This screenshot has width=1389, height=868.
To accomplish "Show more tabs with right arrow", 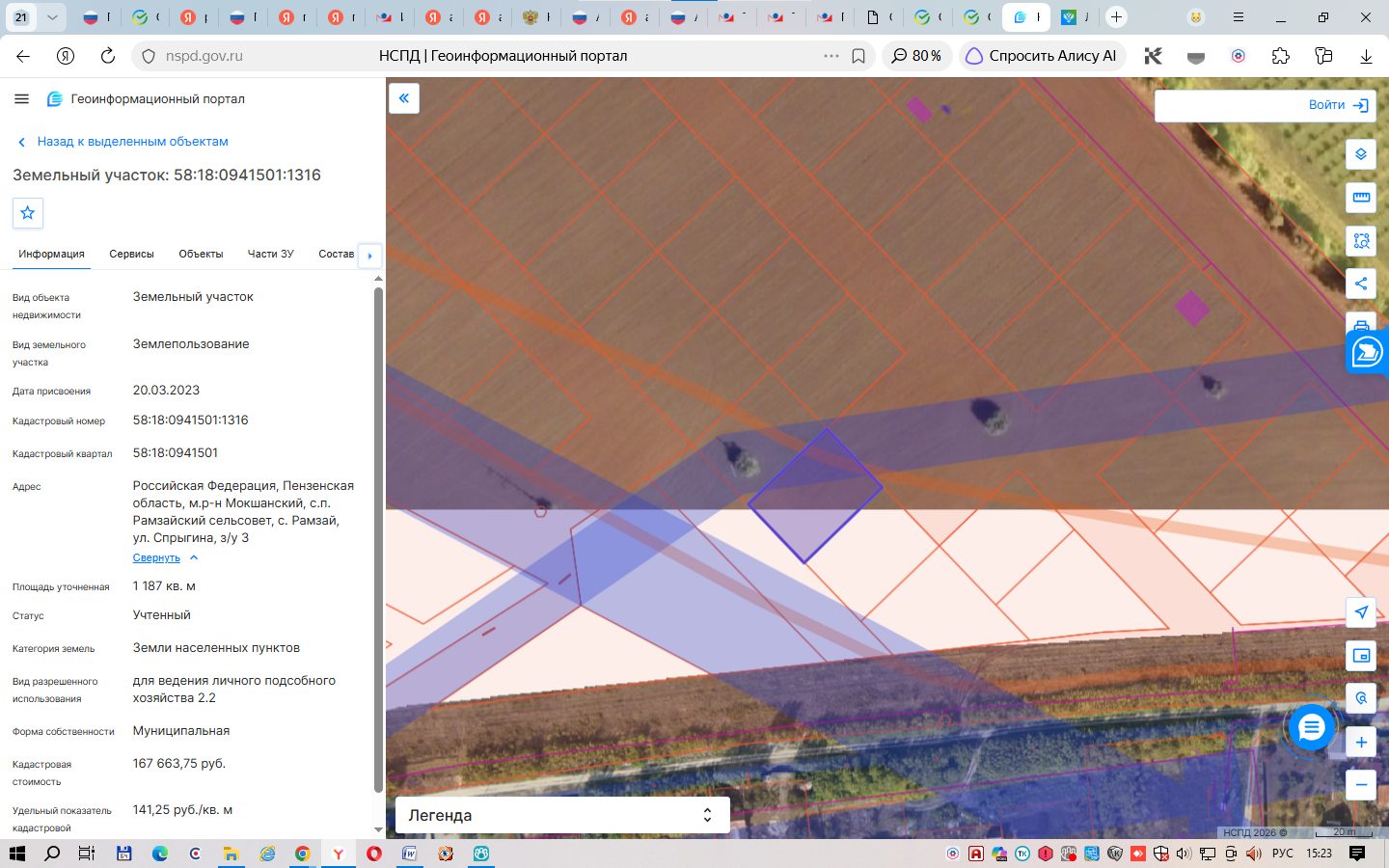I will [x=370, y=256].
